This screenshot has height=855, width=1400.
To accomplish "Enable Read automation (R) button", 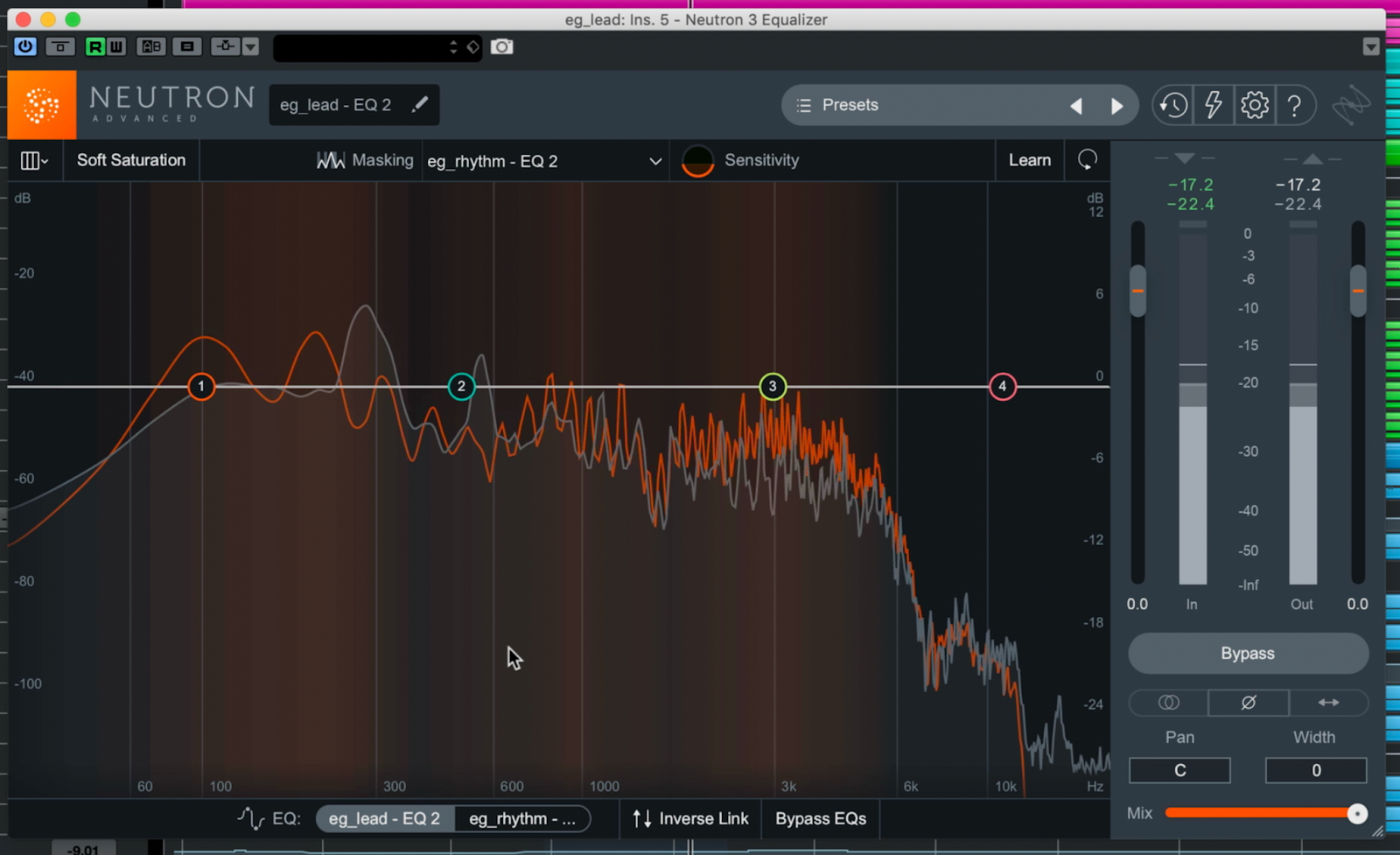I will click(94, 46).
